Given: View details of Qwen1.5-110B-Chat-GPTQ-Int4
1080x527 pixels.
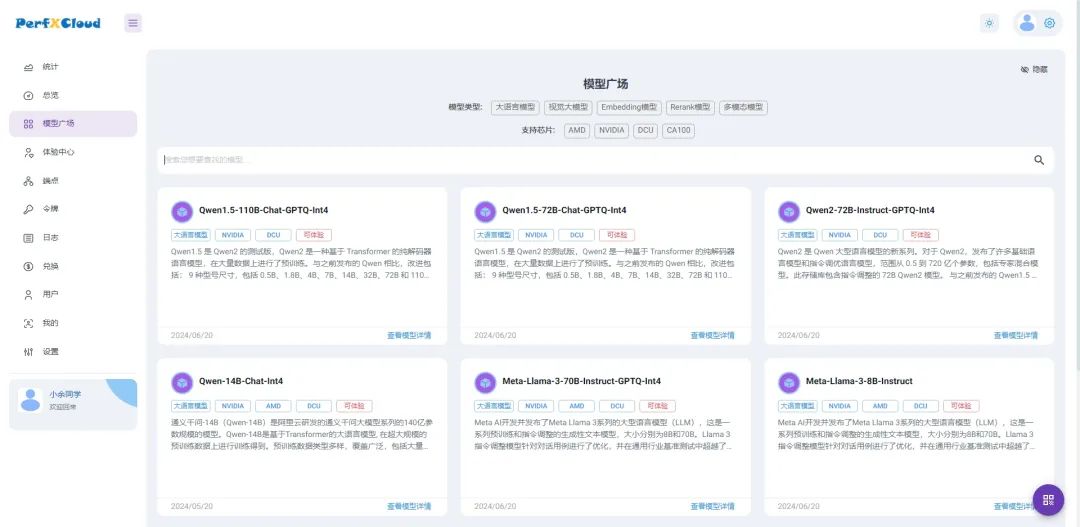Looking at the screenshot, I should click(409, 335).
